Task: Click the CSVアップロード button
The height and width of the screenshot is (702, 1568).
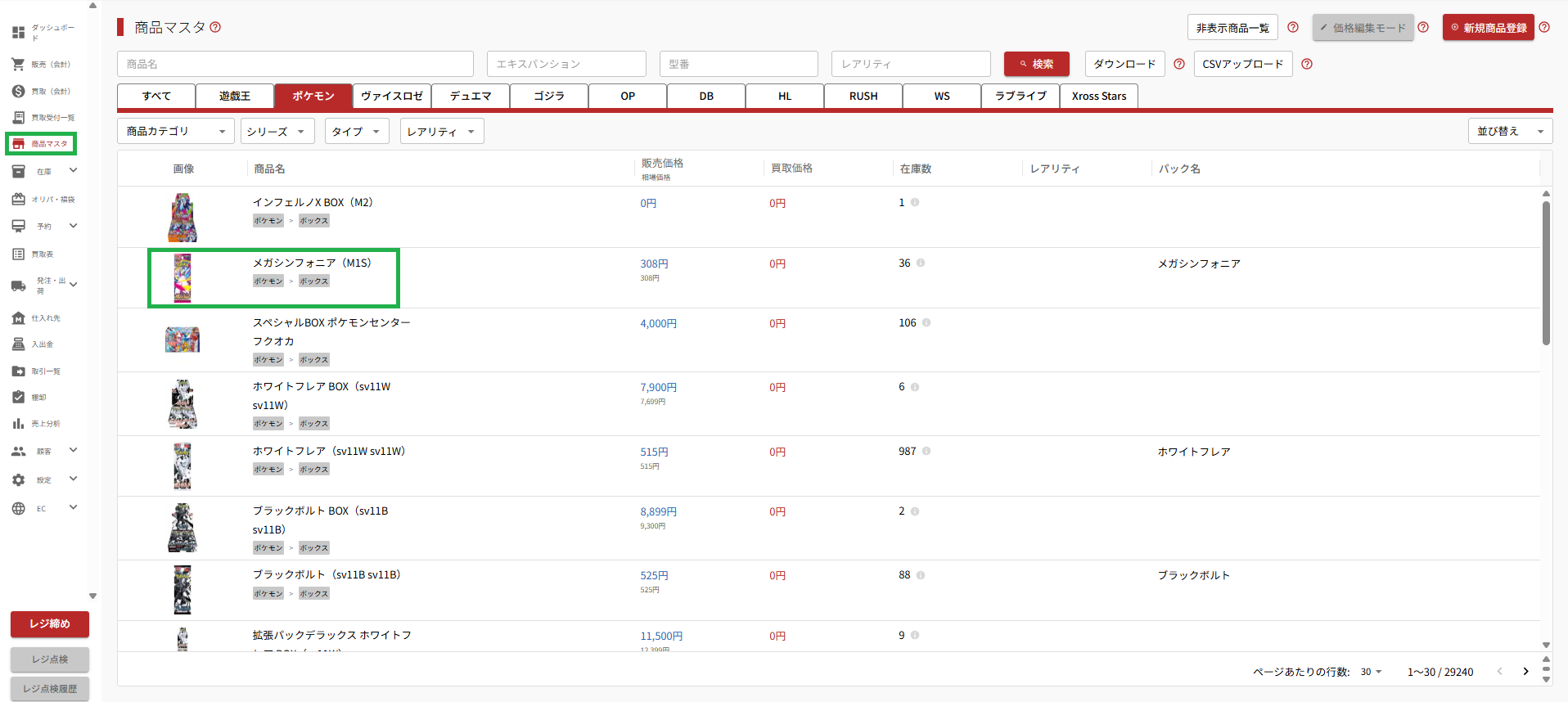Action: coord(1243,64)
